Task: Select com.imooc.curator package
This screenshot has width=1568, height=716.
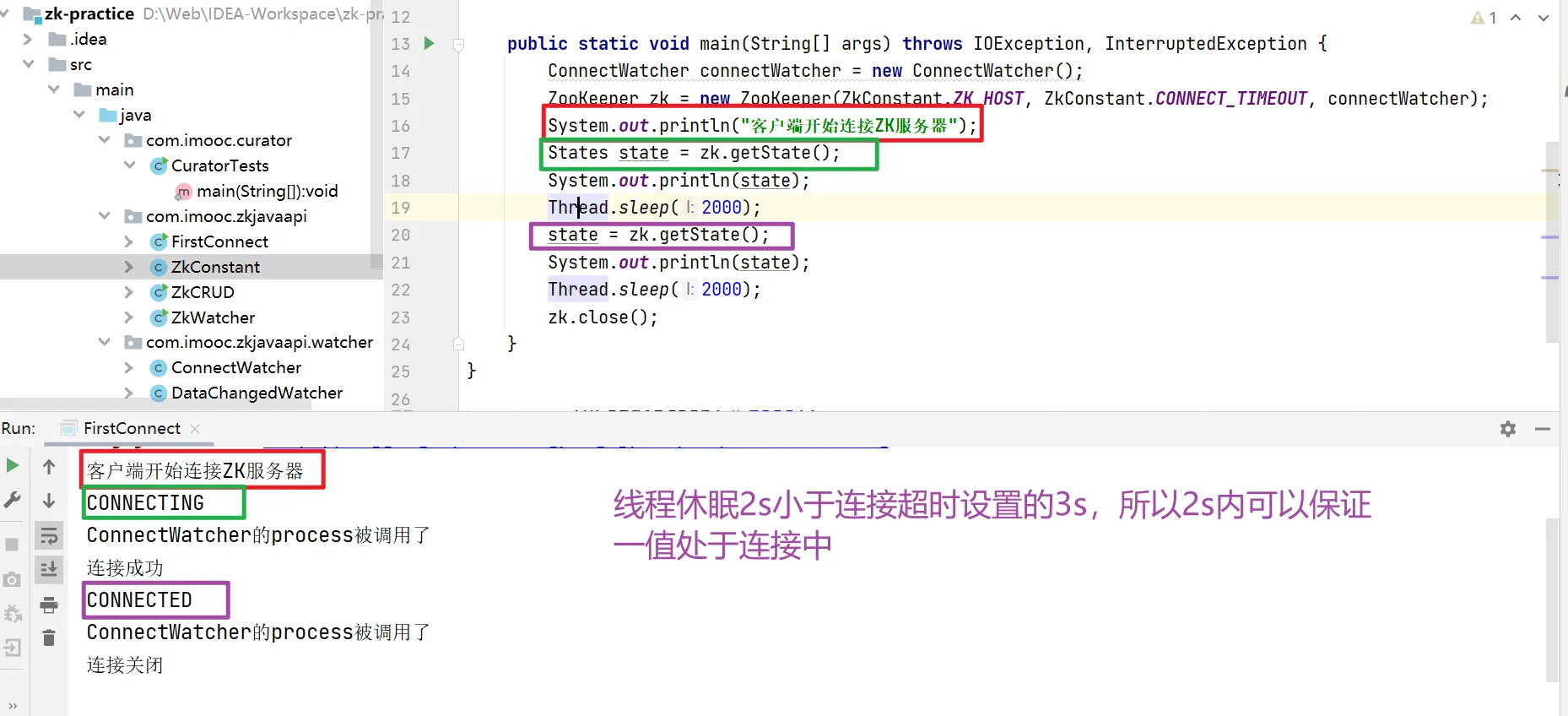Action: pyautogui.click(x=219, y=140)
